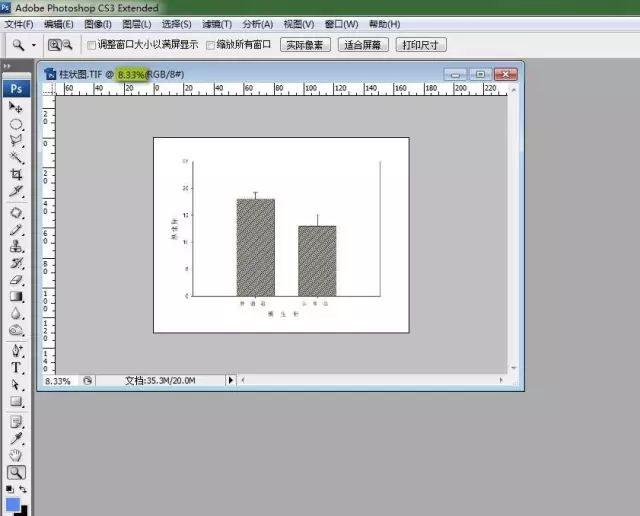Open the 滤镜(T) menu
Viewport: 640px width, 516px height.
[x=217, y=24]
